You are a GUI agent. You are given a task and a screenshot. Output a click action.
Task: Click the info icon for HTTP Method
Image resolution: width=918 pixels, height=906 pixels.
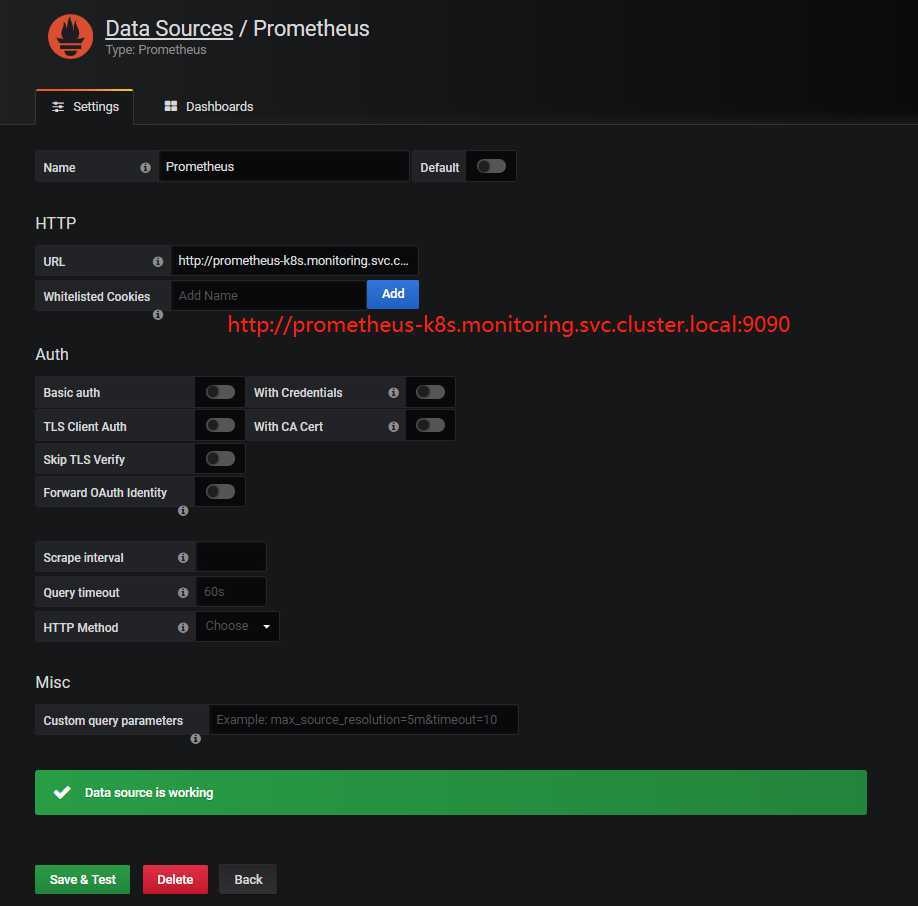[183, 627]
